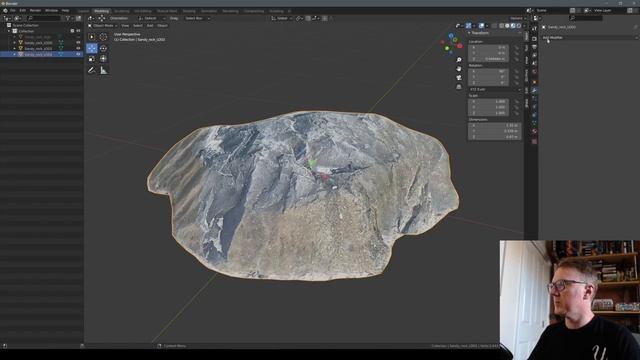Screen dimensions: 640x360
Task: Hide Sandy_rock_LOD2 with its eye icon
Action: click(x=78, y=54)
